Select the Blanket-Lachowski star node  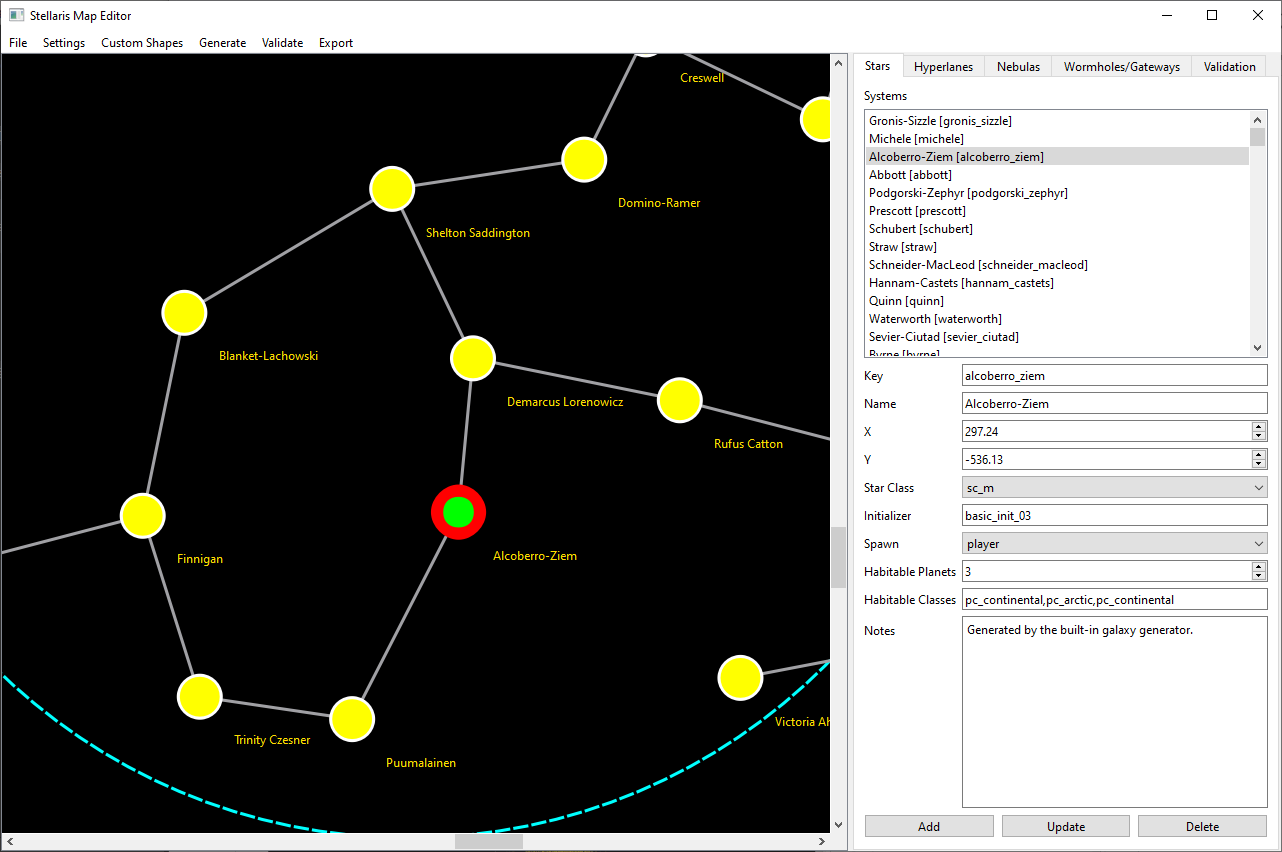click(x=184, y=313)
